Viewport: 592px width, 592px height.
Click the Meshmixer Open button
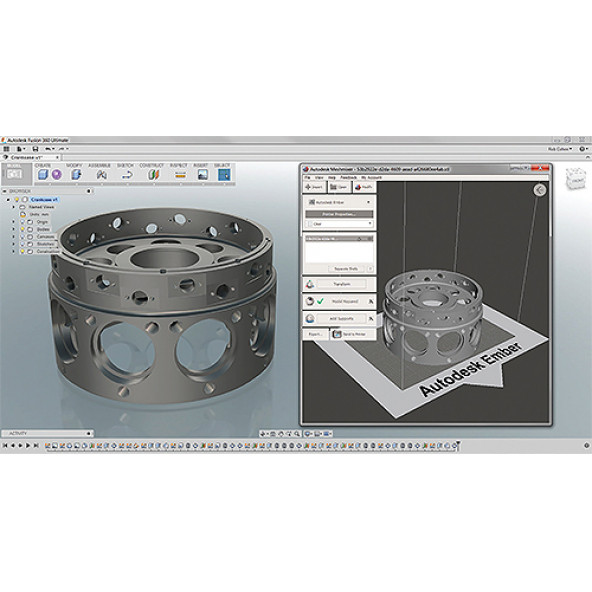(339, 187)
